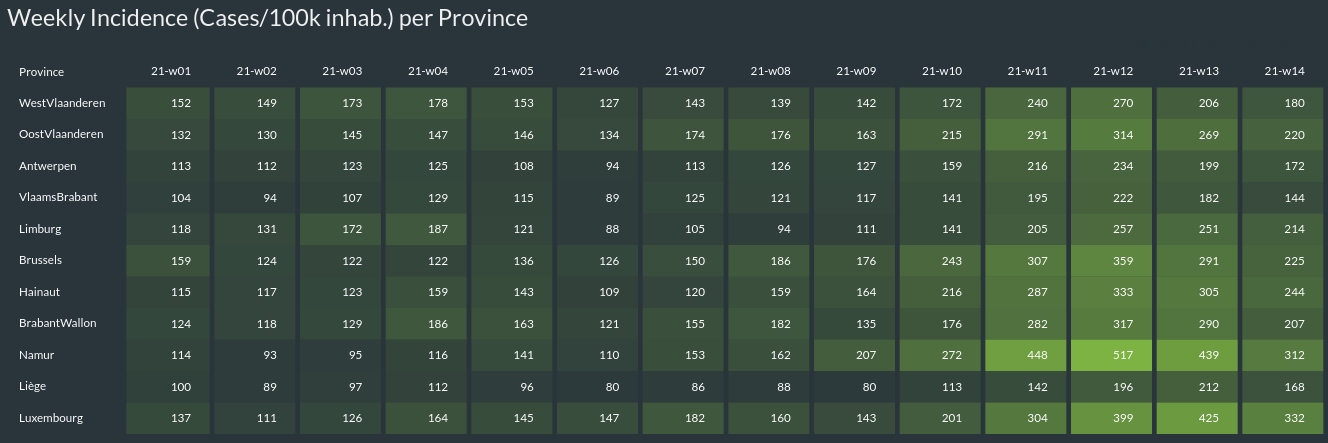Click the 21-w14 column header
1328x443 pixels.
[1284, 71]
